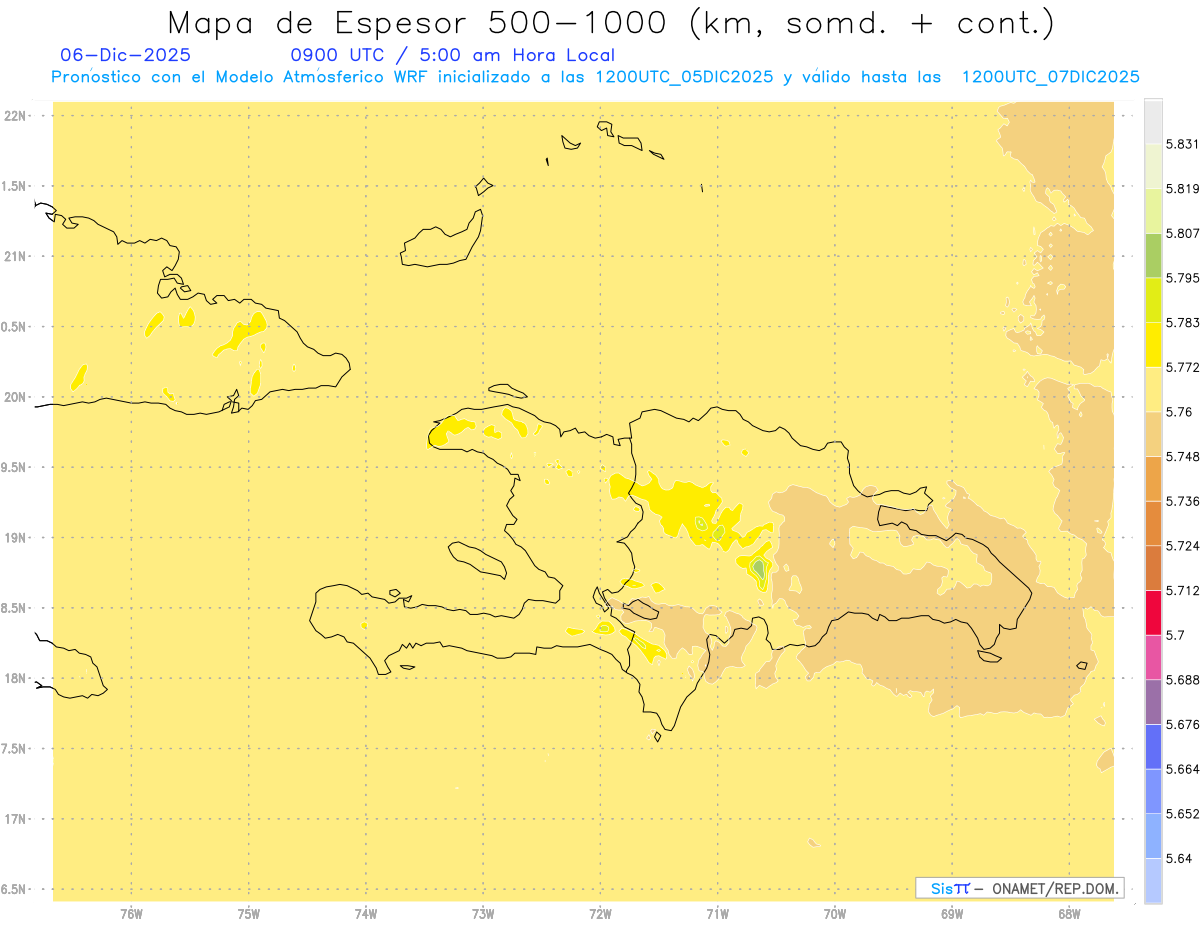Click the colorbar value 5.795
This screenshot has height=927, width=1200.
tap(1183, 278)
